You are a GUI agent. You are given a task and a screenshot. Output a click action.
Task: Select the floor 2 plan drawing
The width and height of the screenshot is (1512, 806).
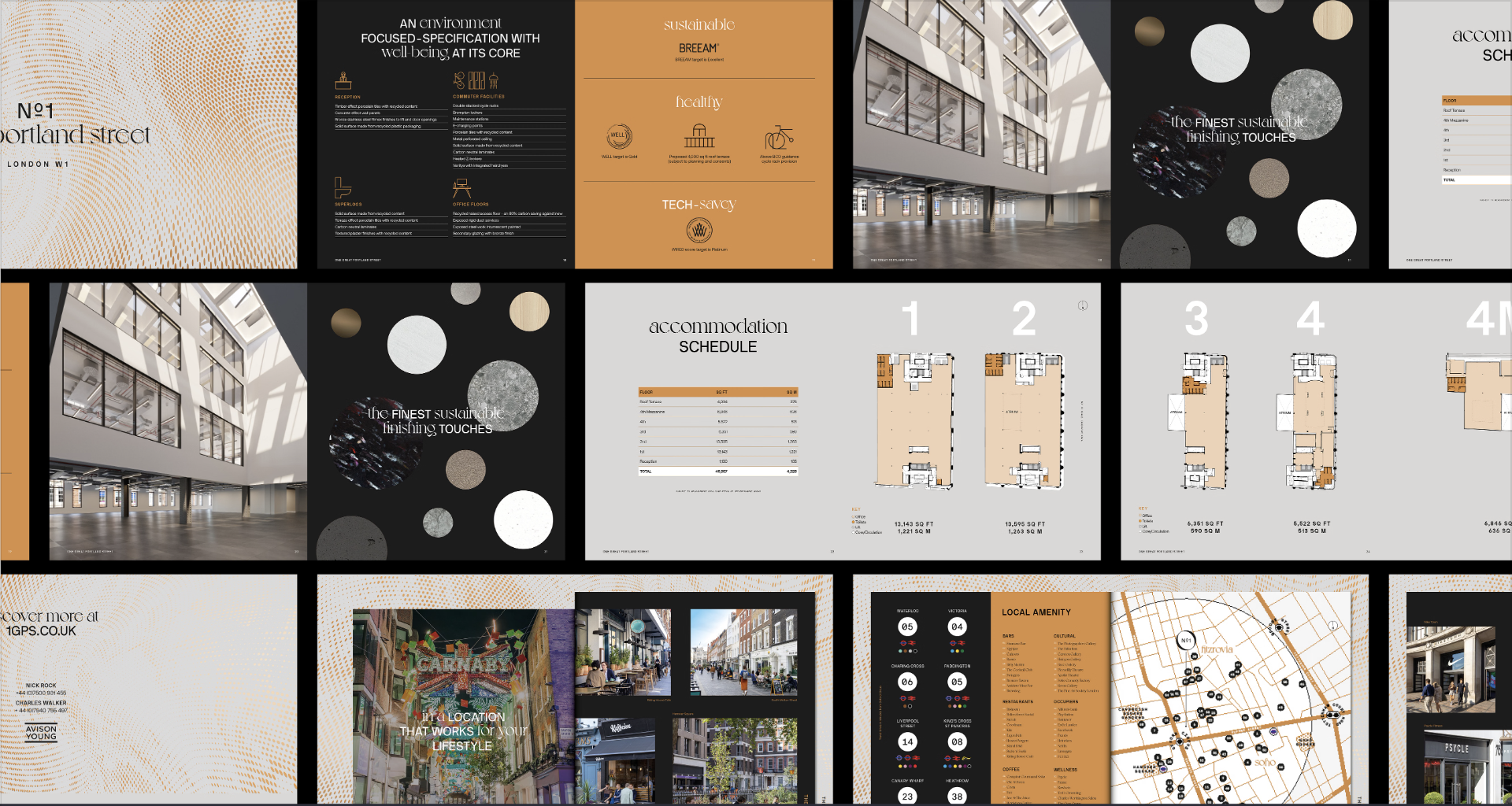coord(1025,421)
